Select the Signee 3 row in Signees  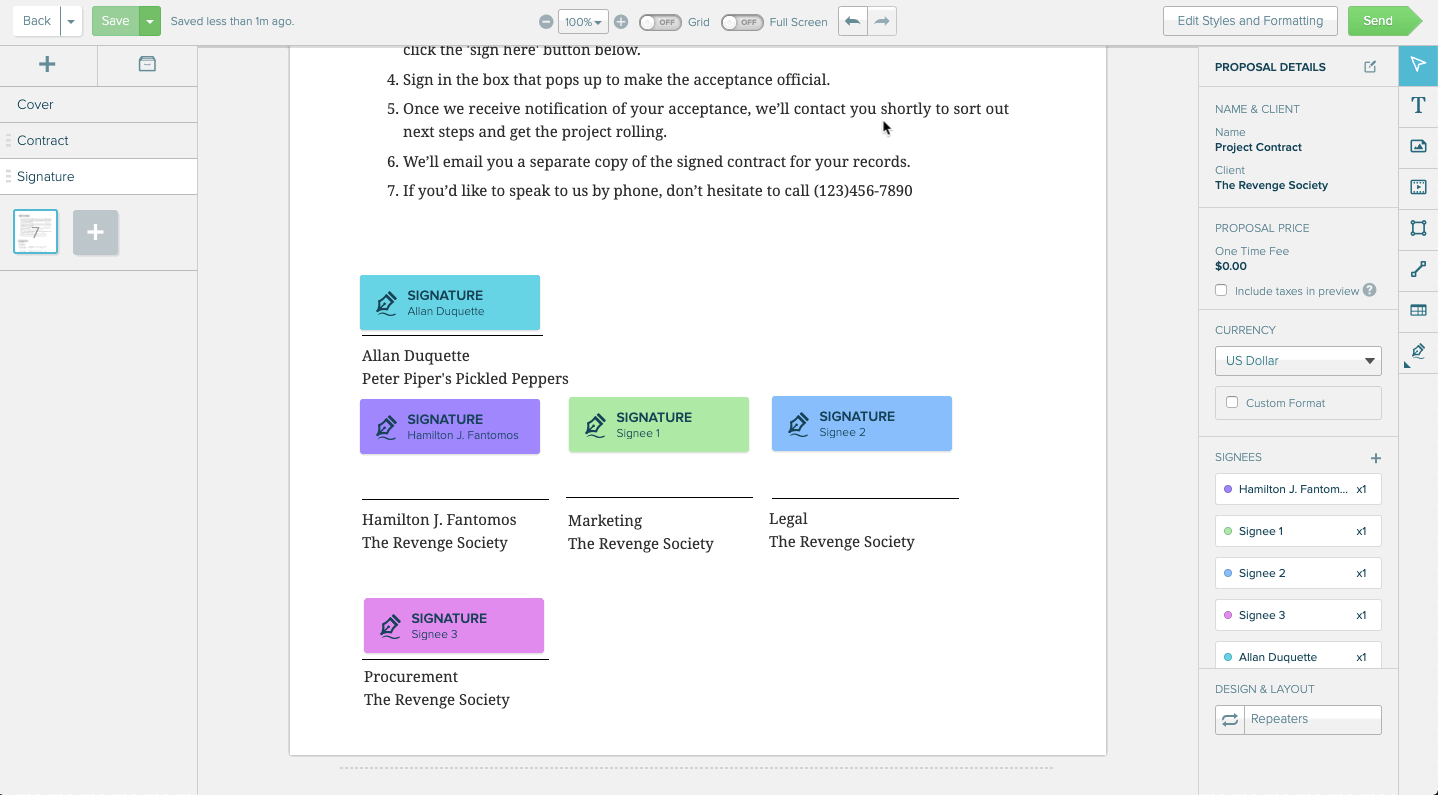[1298, 615]
